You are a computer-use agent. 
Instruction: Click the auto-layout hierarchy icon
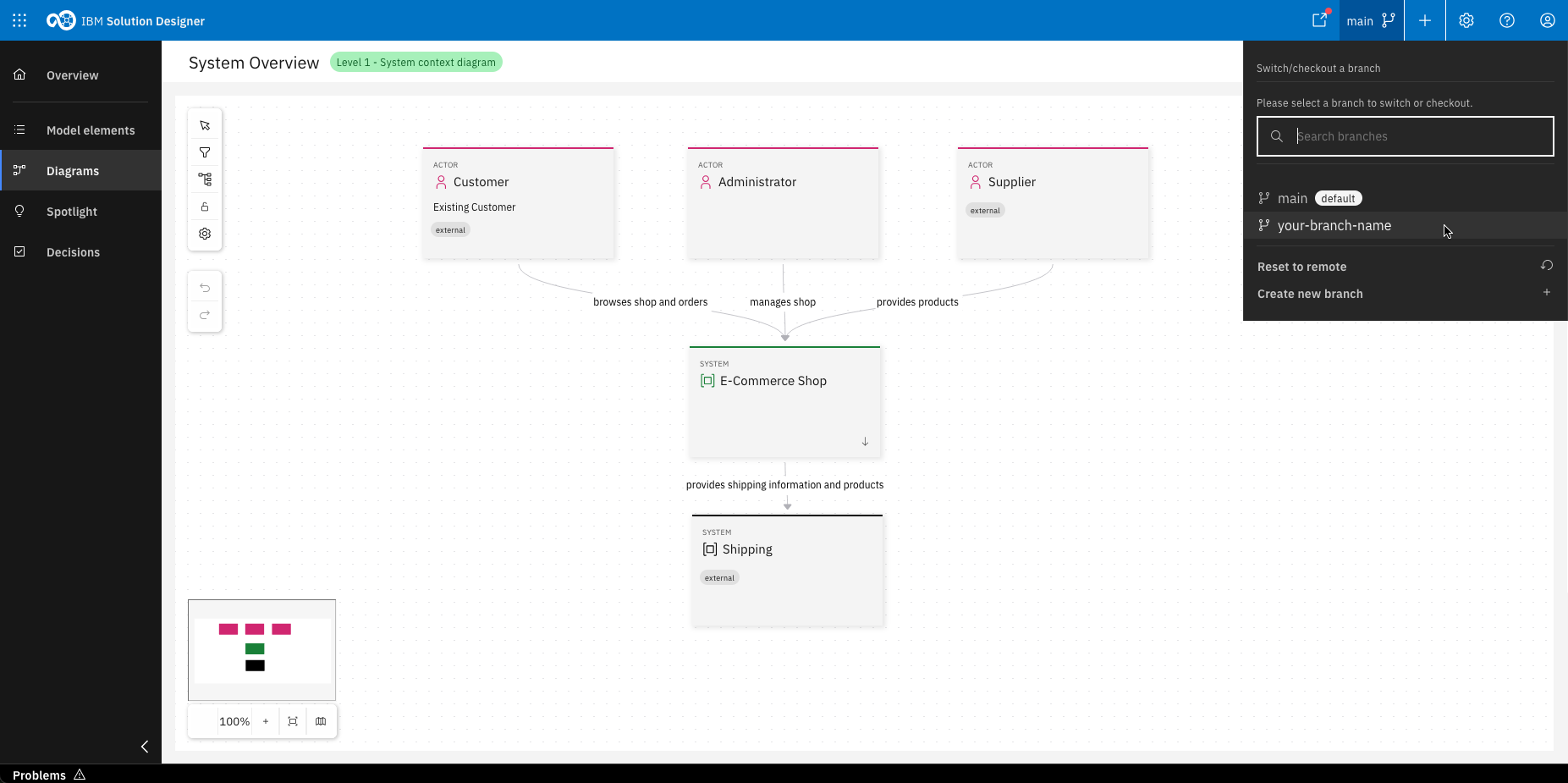(205, 179)
